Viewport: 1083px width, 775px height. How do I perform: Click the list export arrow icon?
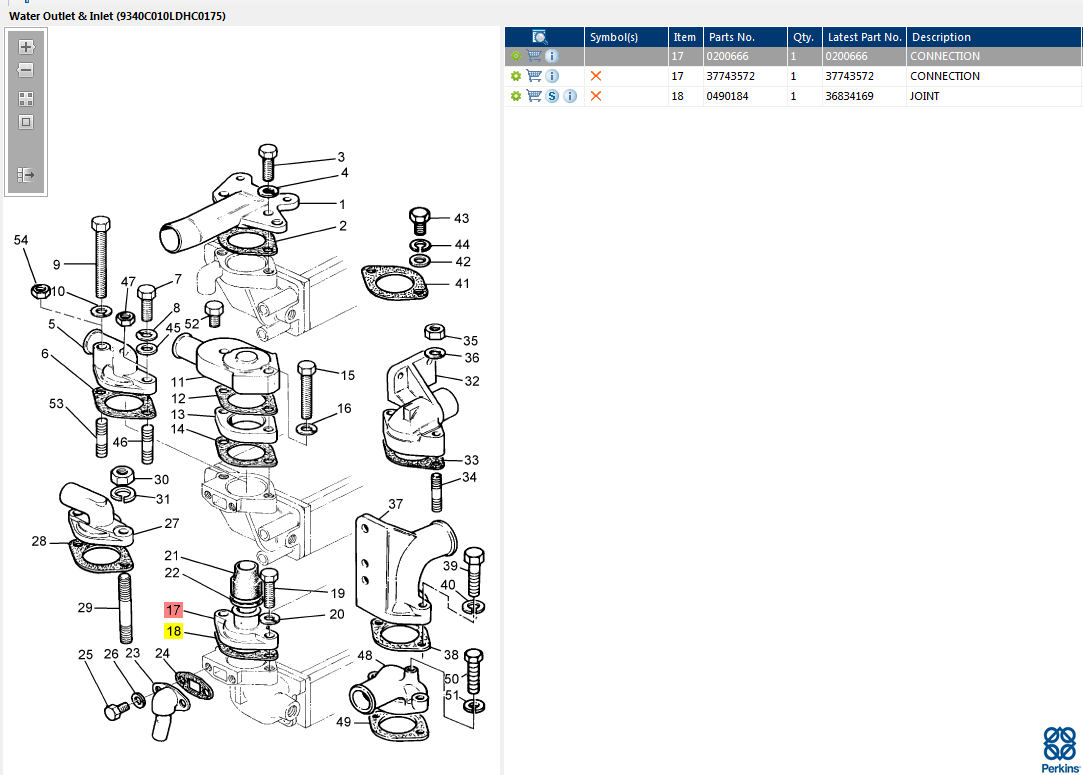point(26,175)
